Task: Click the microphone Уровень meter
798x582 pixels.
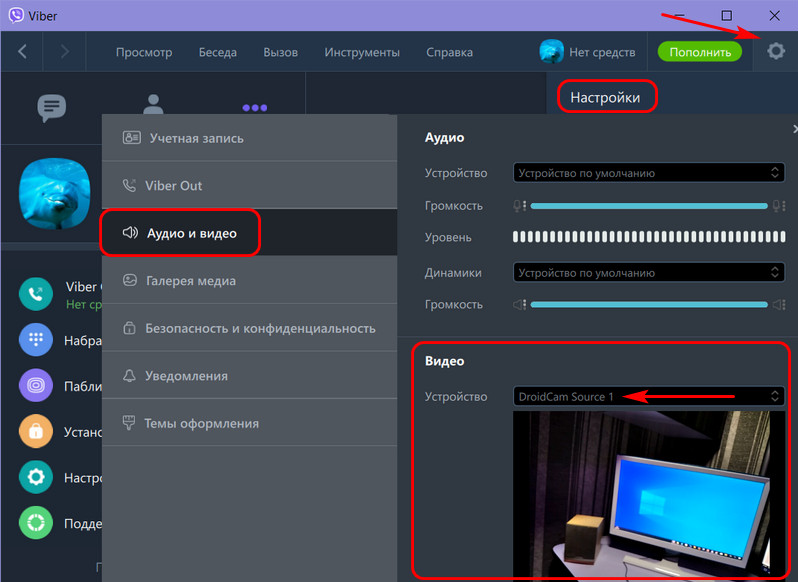Action: pos(649,237)
